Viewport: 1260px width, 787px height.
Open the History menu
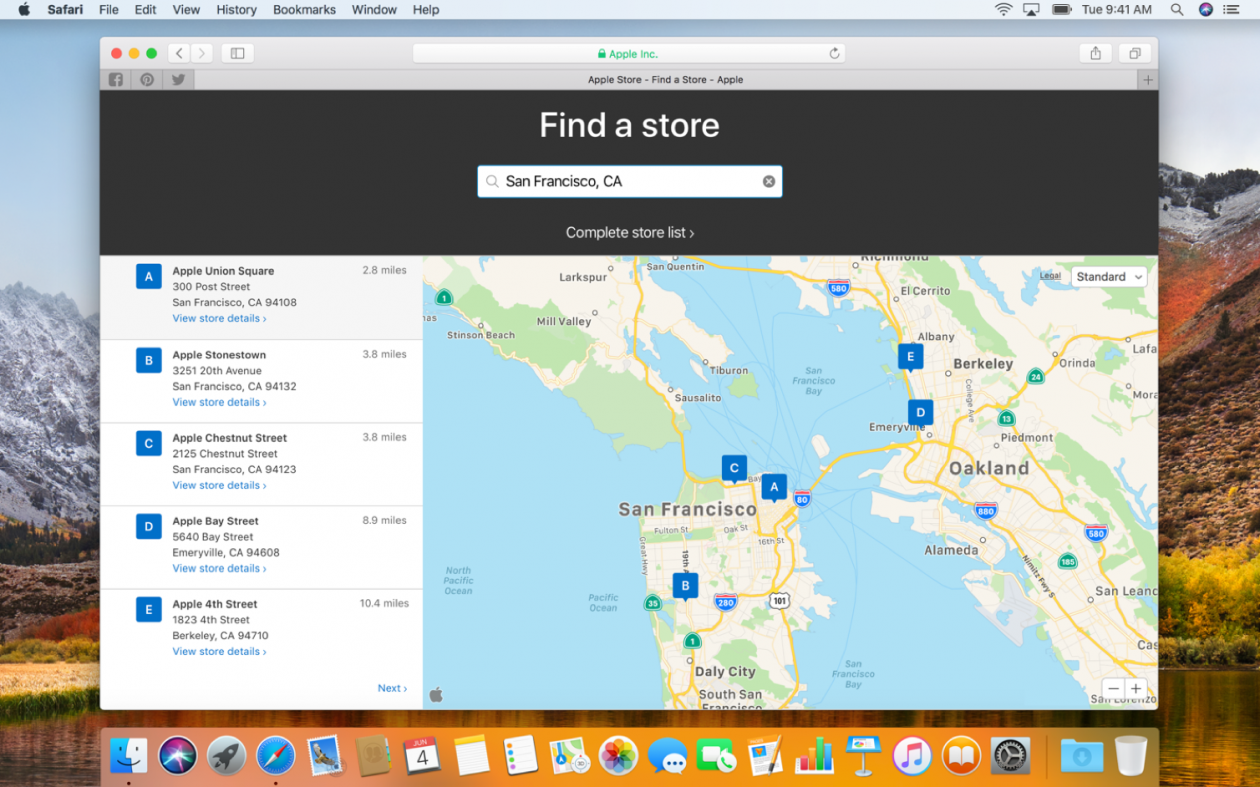(x=236, y=10)
